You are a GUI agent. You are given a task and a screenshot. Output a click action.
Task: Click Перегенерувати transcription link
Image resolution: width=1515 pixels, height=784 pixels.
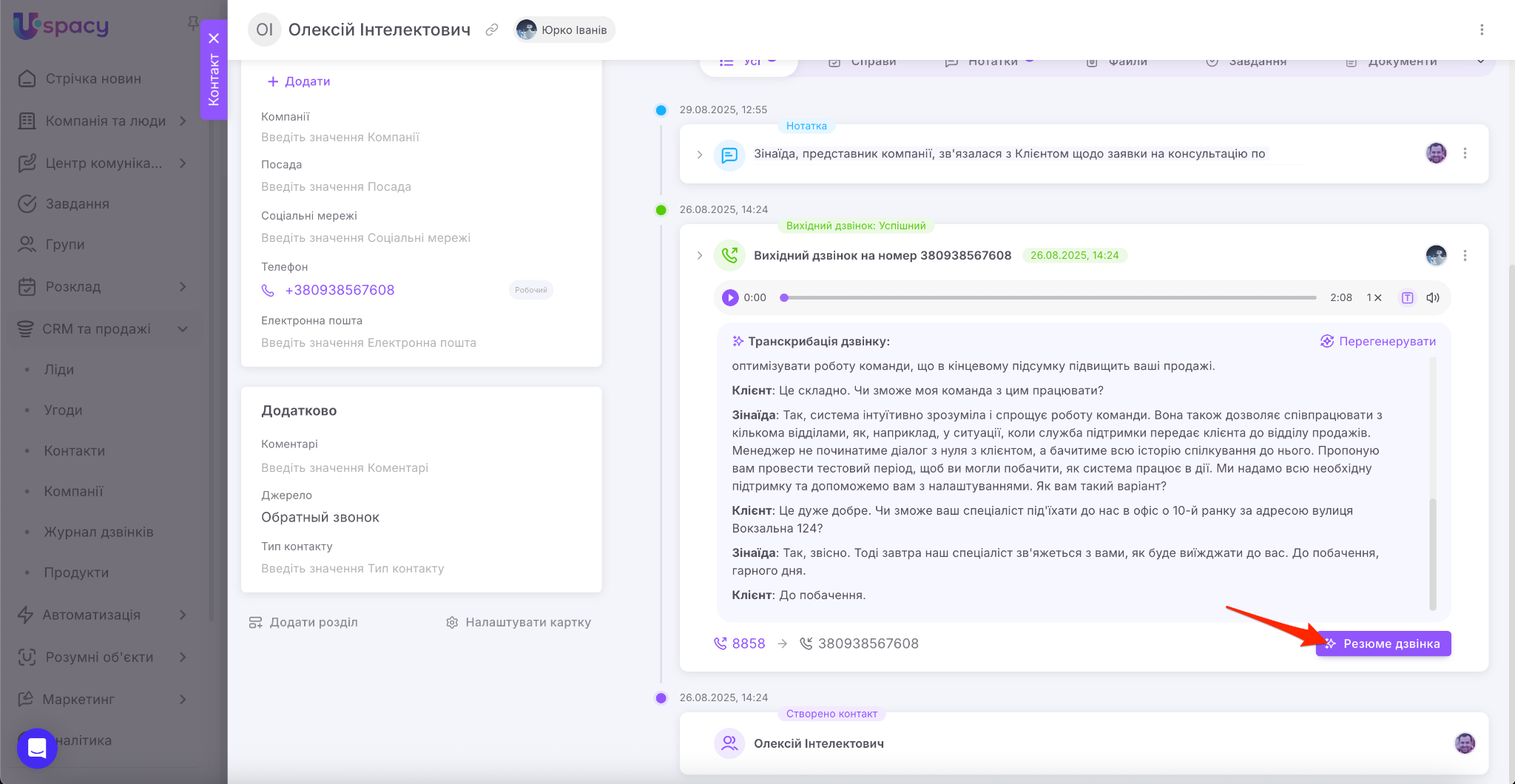click(x=1378, y=341)
